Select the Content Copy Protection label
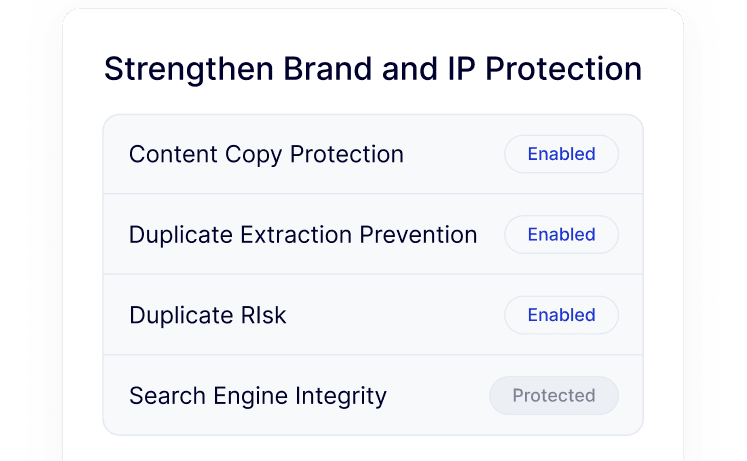 [266, 155]
